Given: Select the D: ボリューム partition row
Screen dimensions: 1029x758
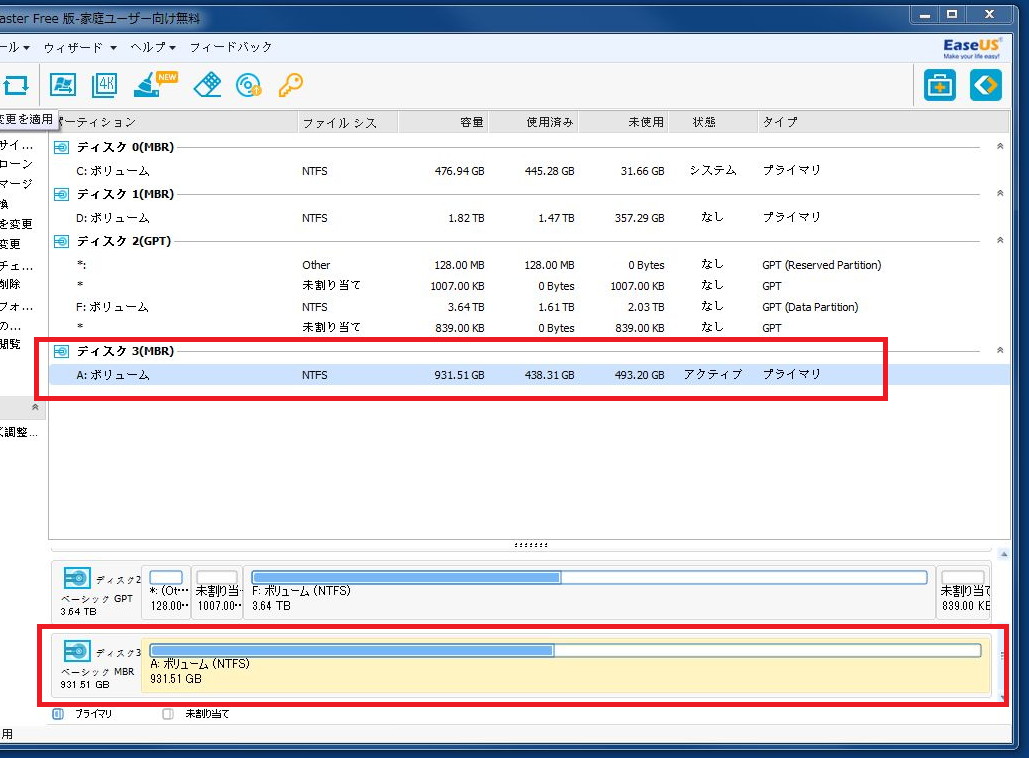Looking at the screenshot, I should click(529, 218).
